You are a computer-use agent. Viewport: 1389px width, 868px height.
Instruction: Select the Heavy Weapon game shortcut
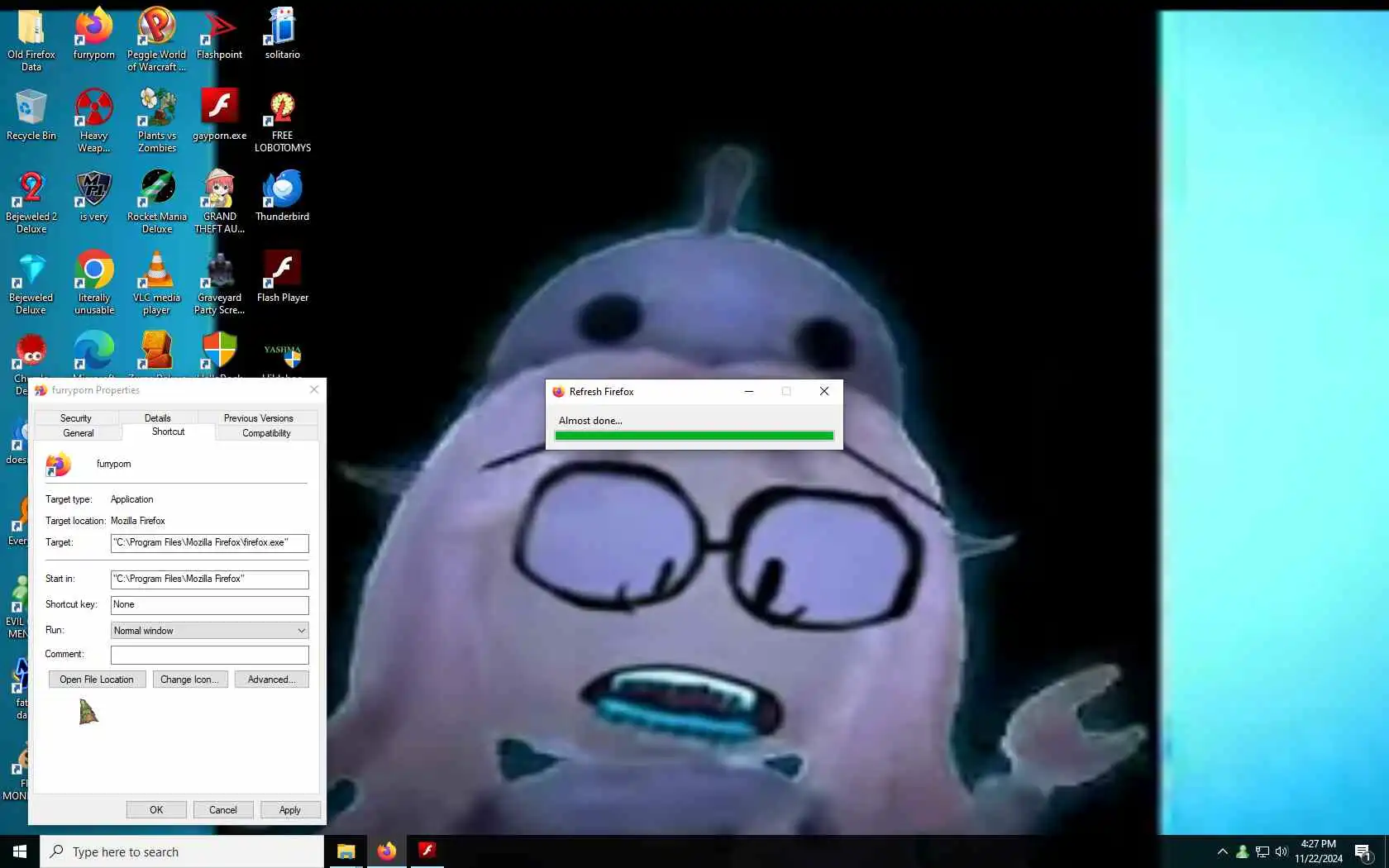(94, 107)
